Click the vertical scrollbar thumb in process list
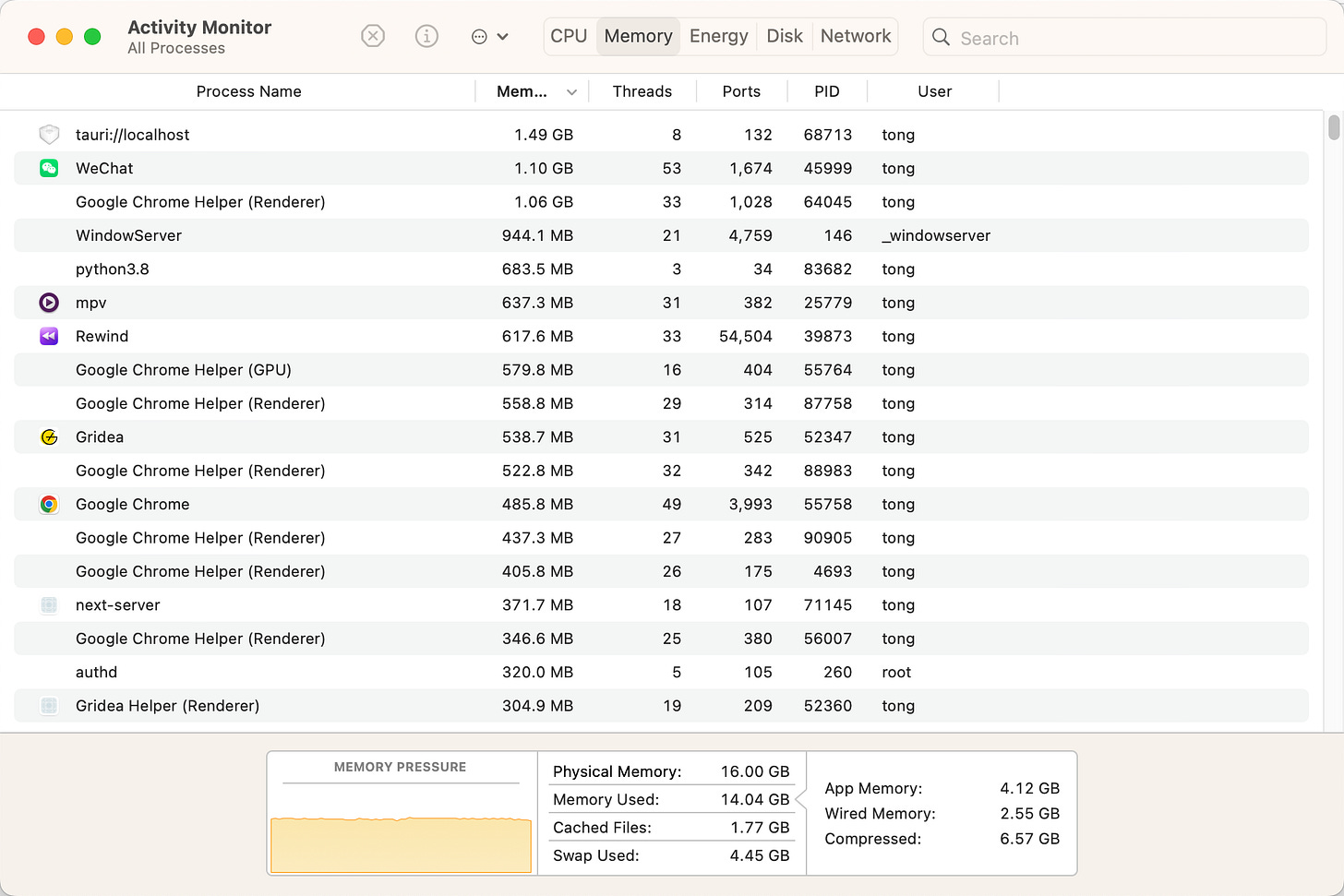This screenshot has width=1344, height=896. coord(1334,127)
